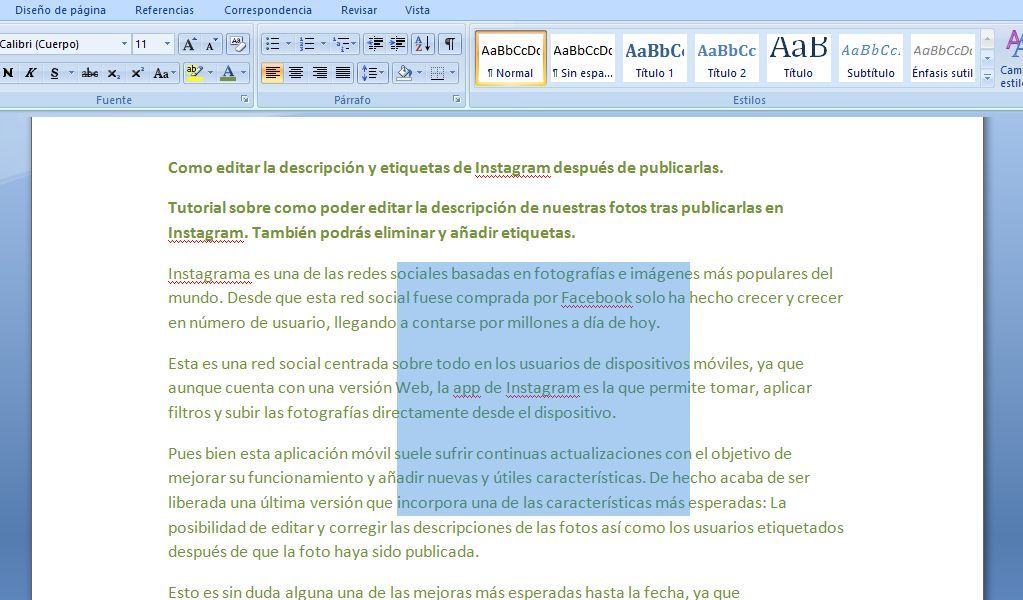The height and width of the screenshot is (600, 1023).
Task: Toggle bold (N) formatting
Action: 8,73
